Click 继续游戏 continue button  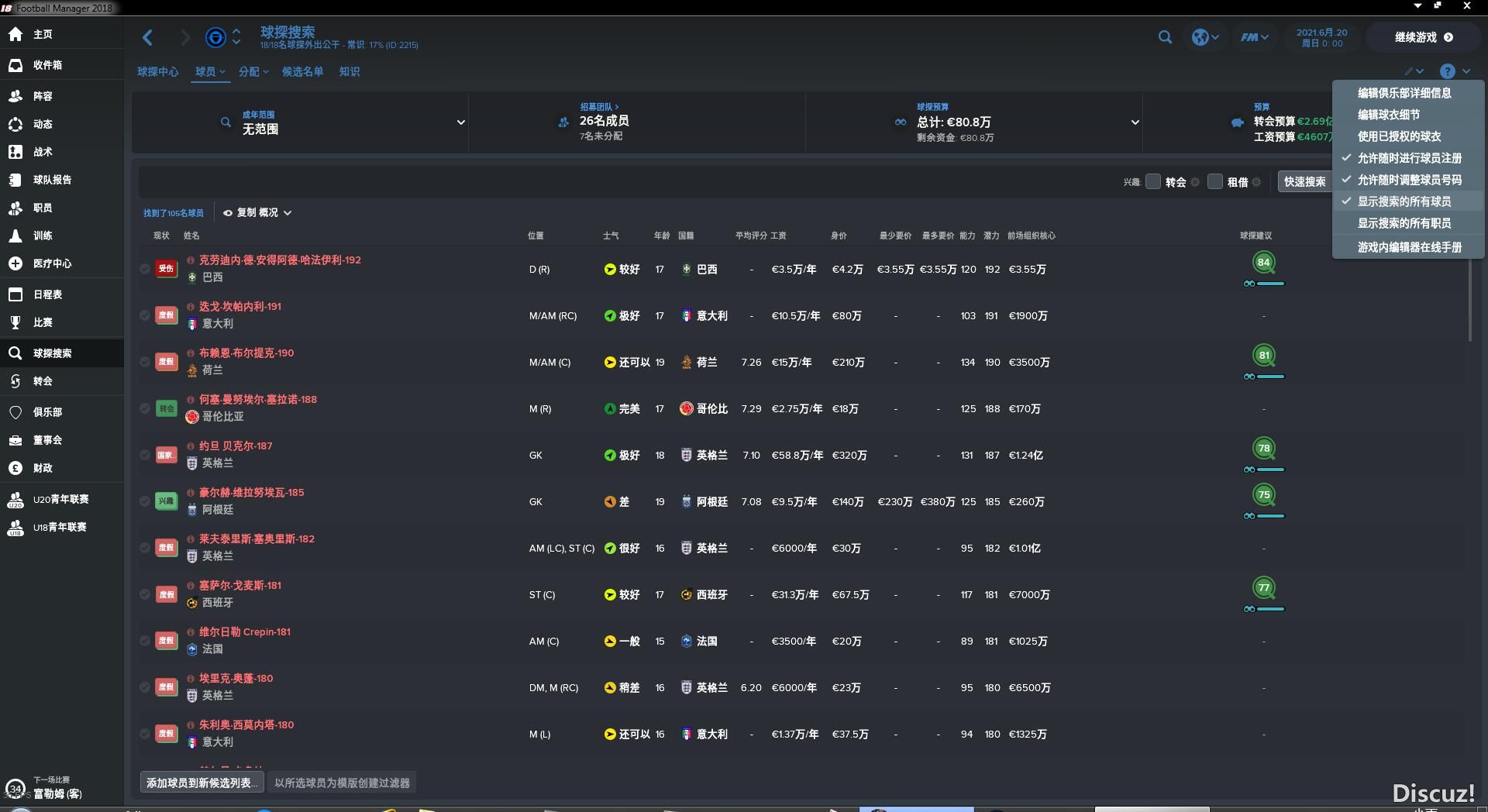(x=1424, y=37)
